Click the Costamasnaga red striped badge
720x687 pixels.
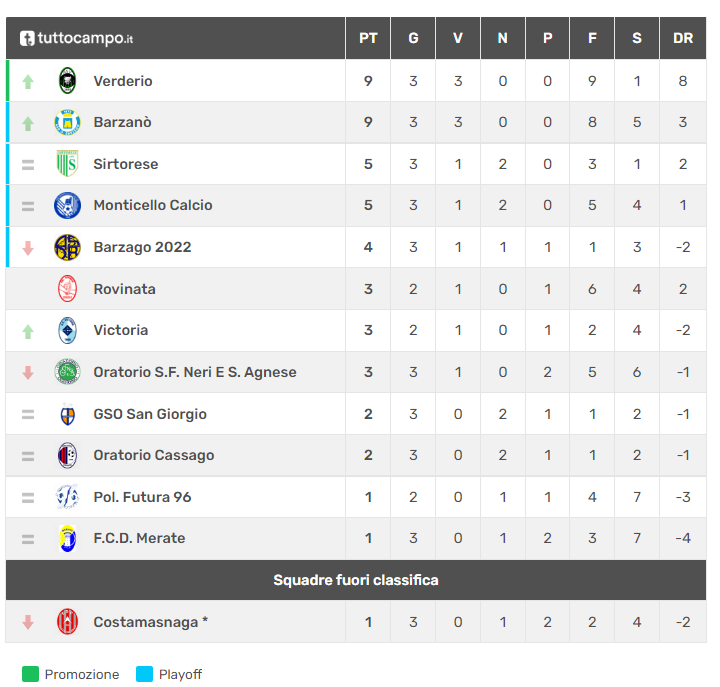pyautogui.click(x=67, y=622)
